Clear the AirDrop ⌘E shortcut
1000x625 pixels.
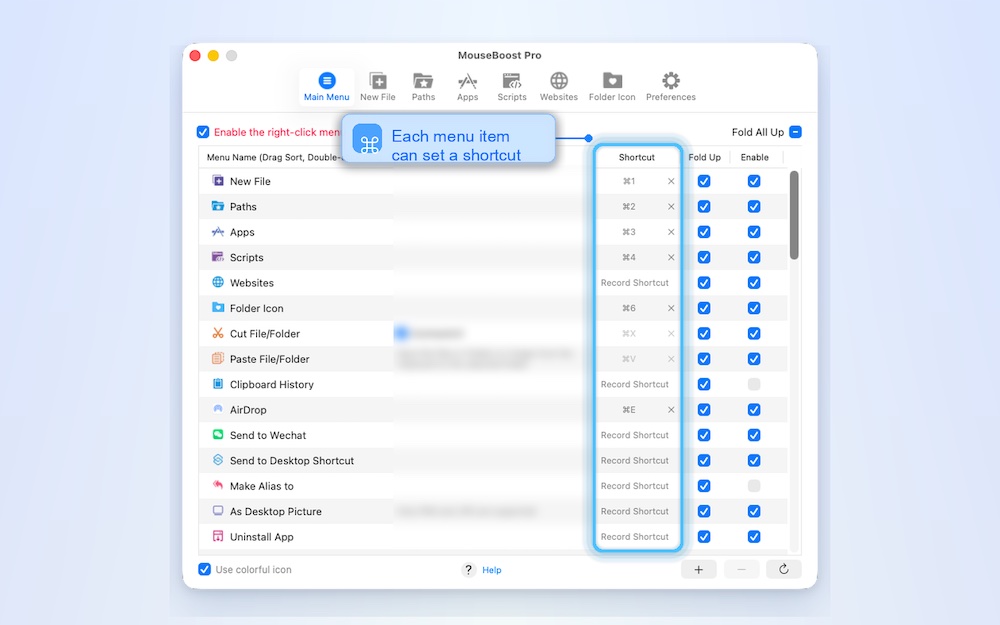[x=671, y=410]
